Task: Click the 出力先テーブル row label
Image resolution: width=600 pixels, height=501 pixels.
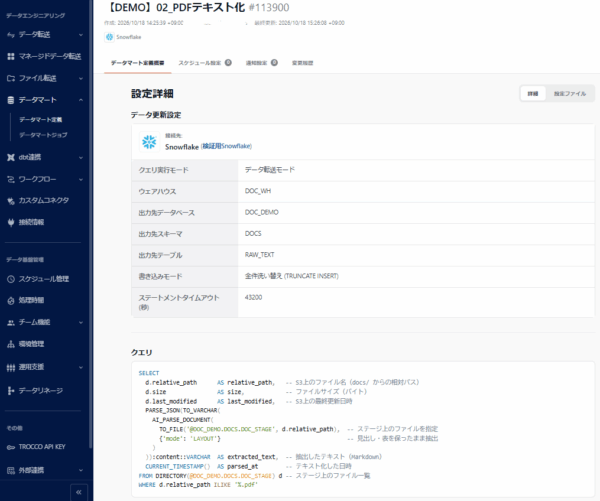Action: tap(160, 255)
